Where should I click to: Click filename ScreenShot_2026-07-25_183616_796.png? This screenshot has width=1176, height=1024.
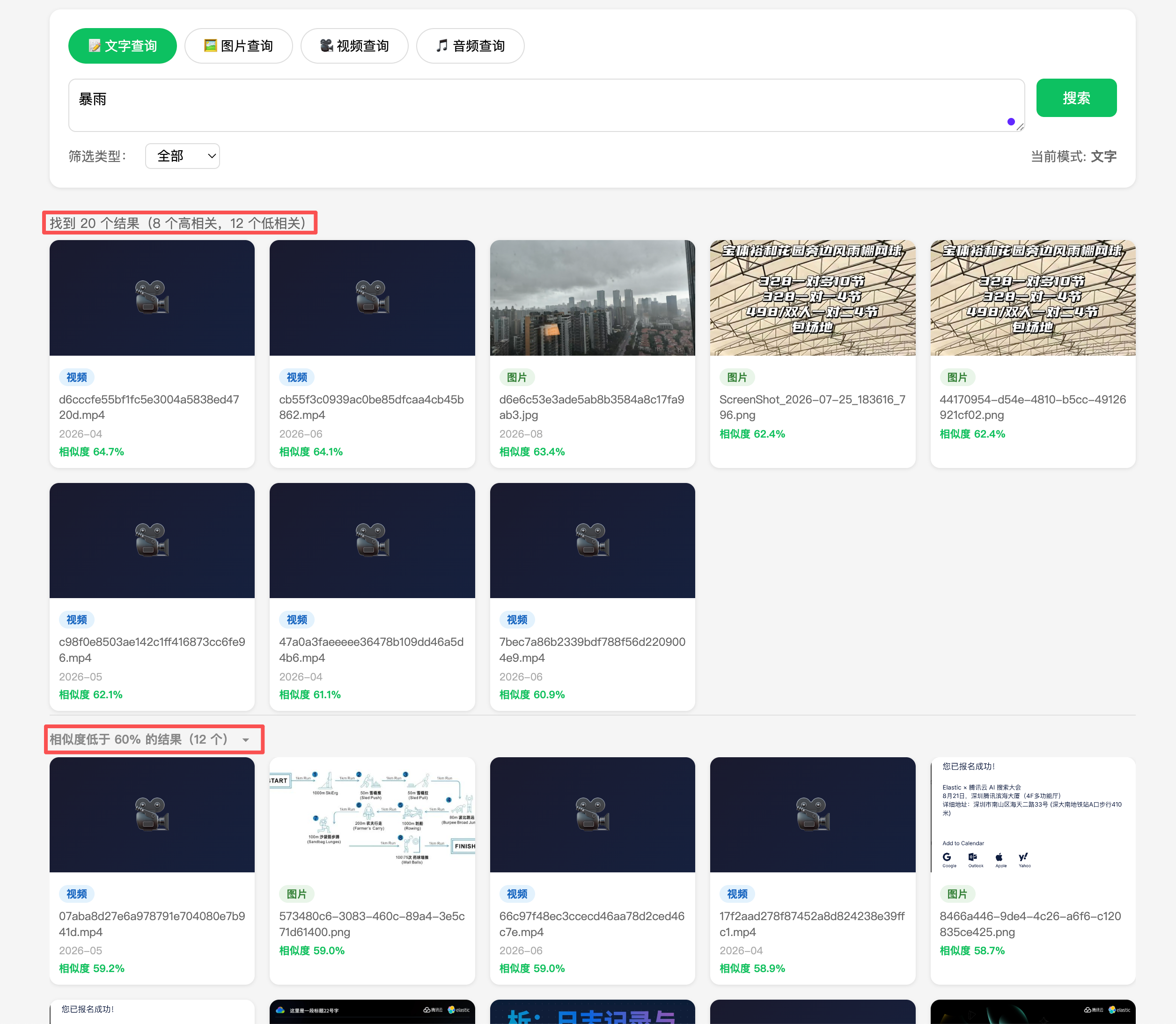pyautogui.click(x=812, y=407)
